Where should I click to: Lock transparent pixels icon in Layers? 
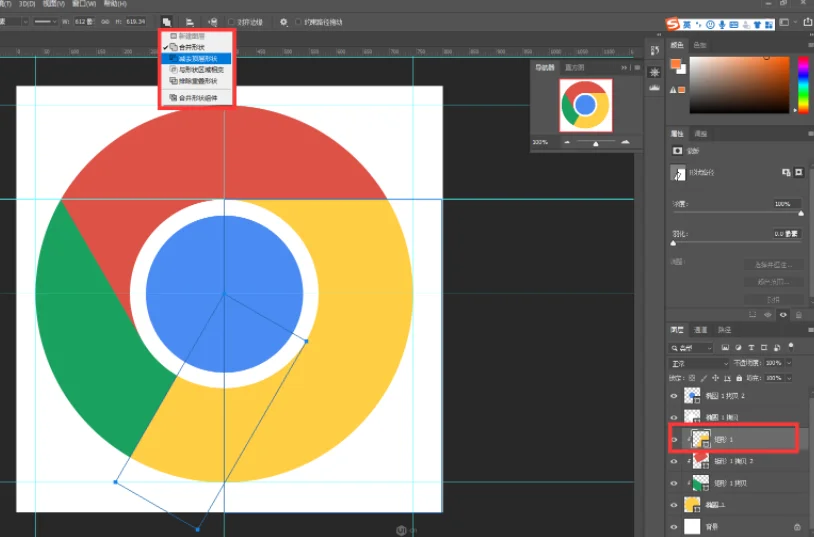click(x=692, y=378)
